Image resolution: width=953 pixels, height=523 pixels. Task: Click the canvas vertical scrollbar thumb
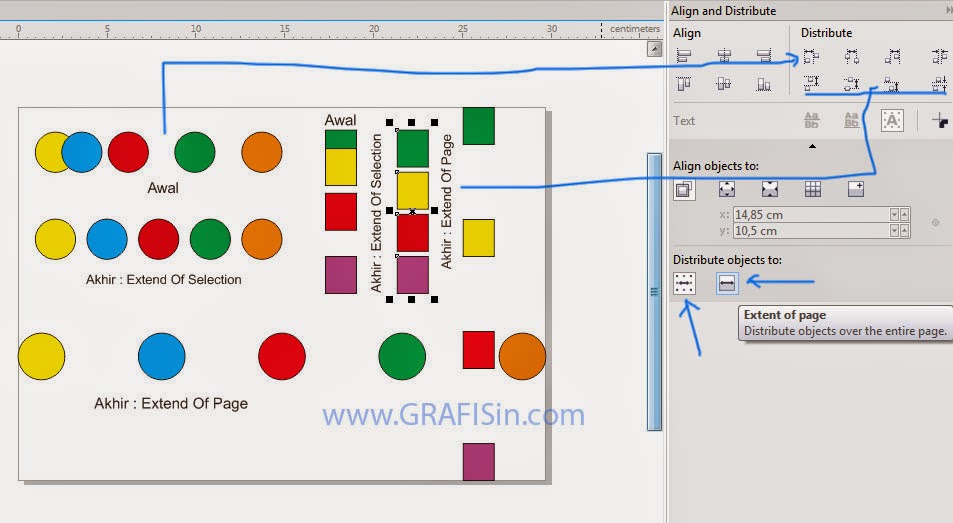click(x=654, y=292)
